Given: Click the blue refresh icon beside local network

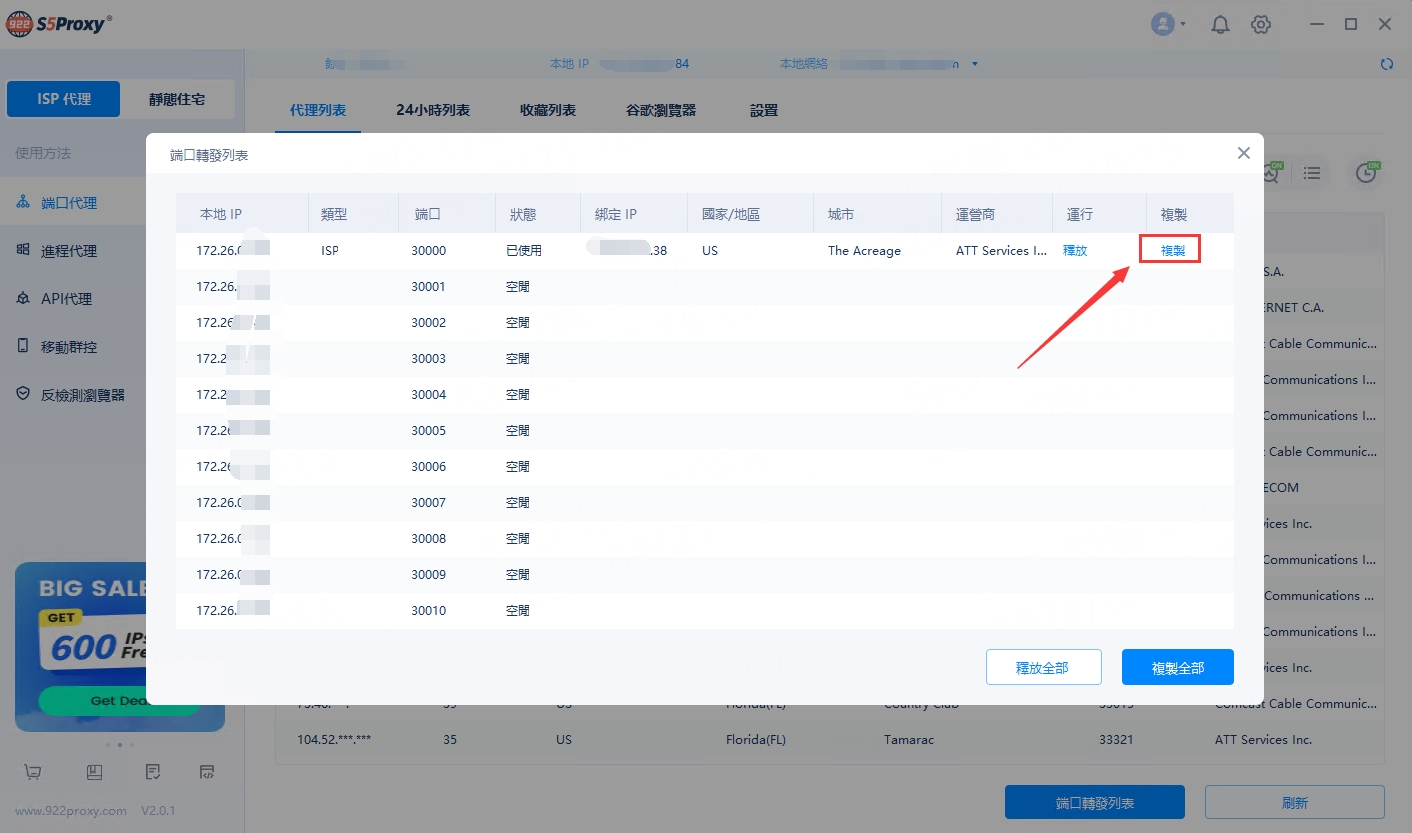Looking at the screenshot, I should (1386, 64).
